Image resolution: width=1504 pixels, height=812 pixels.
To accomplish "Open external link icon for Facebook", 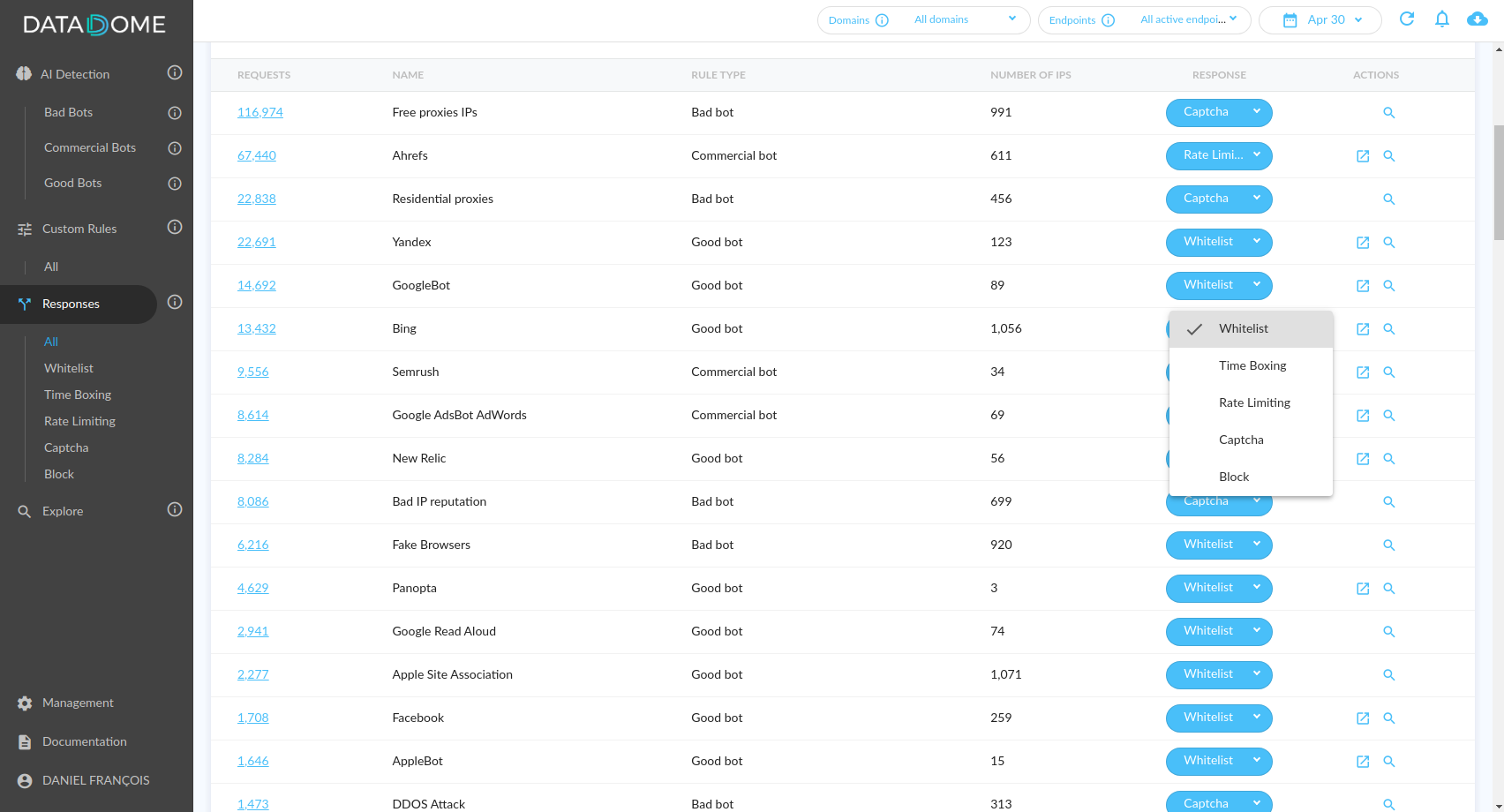I will [1363, 718].
